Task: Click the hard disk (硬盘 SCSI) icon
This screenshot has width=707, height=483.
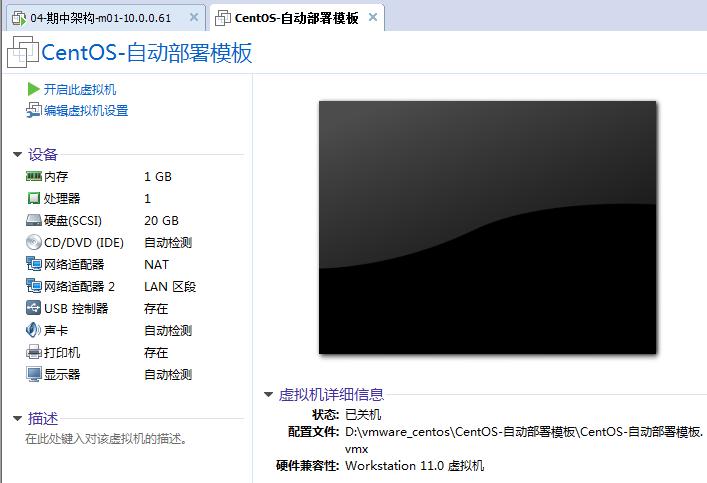Action: tap(34, 221)
